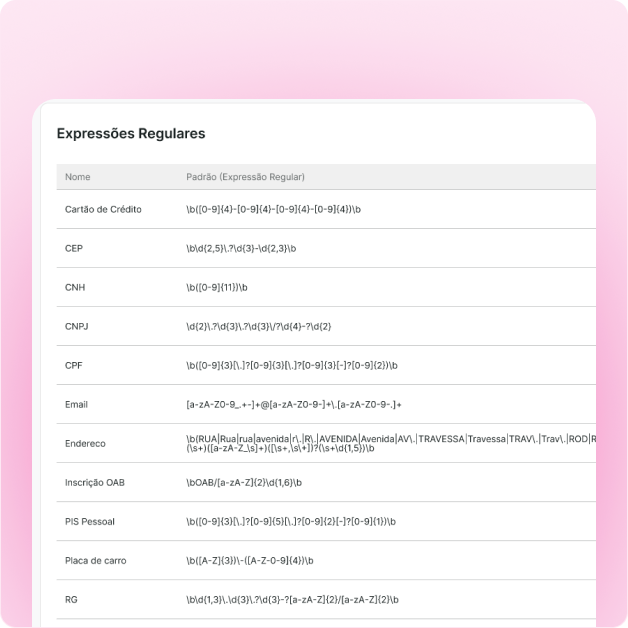This screenshot has width=628, height=628.
Task: Select the CNH entry name
Action: pos(75,287)
